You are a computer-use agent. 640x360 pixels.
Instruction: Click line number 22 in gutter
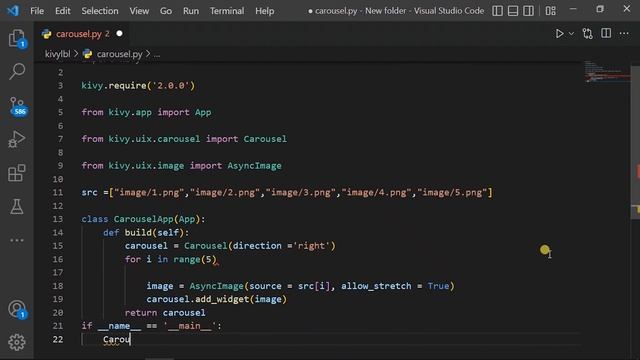coord(58,340)
